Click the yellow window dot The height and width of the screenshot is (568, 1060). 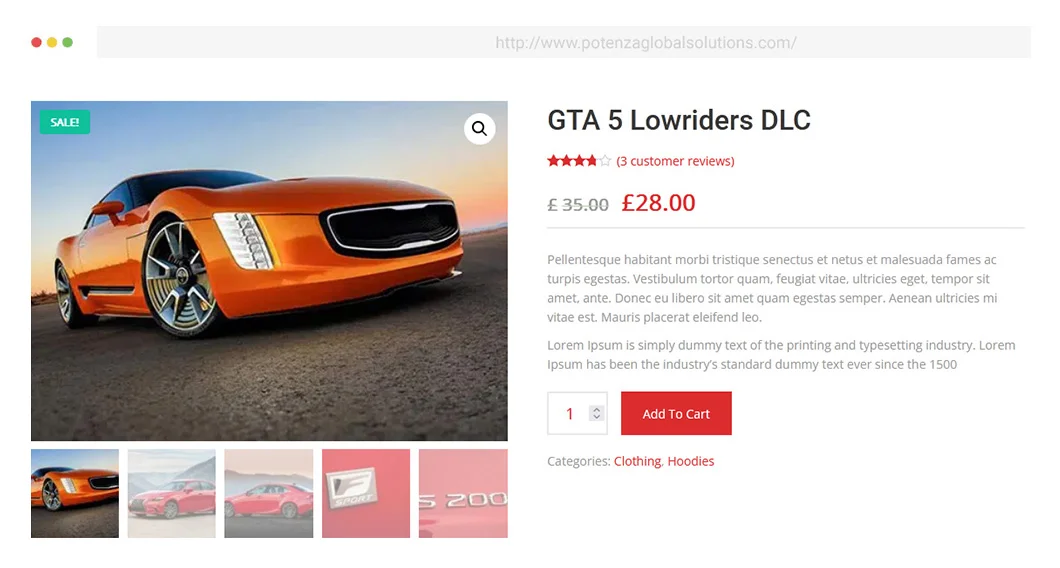[52, 43]
